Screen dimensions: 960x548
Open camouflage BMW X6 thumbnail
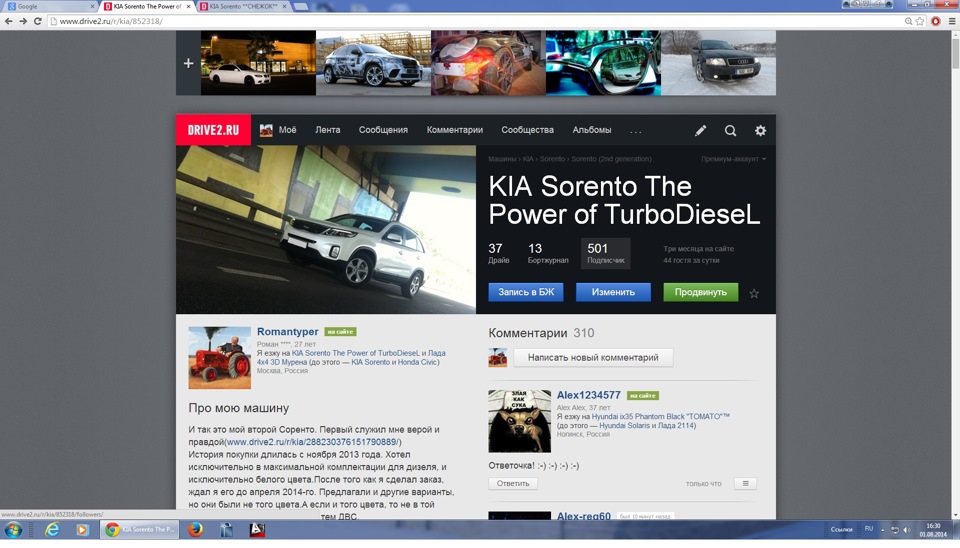[373, 63]
